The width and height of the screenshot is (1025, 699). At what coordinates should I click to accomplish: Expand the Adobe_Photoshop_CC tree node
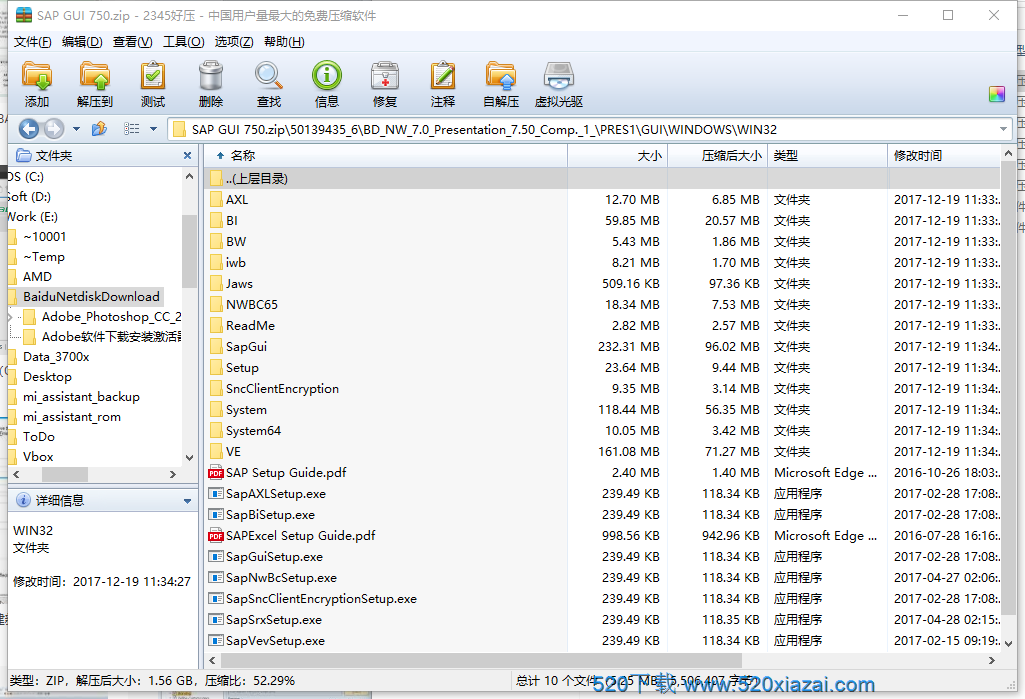coord(10,317)
